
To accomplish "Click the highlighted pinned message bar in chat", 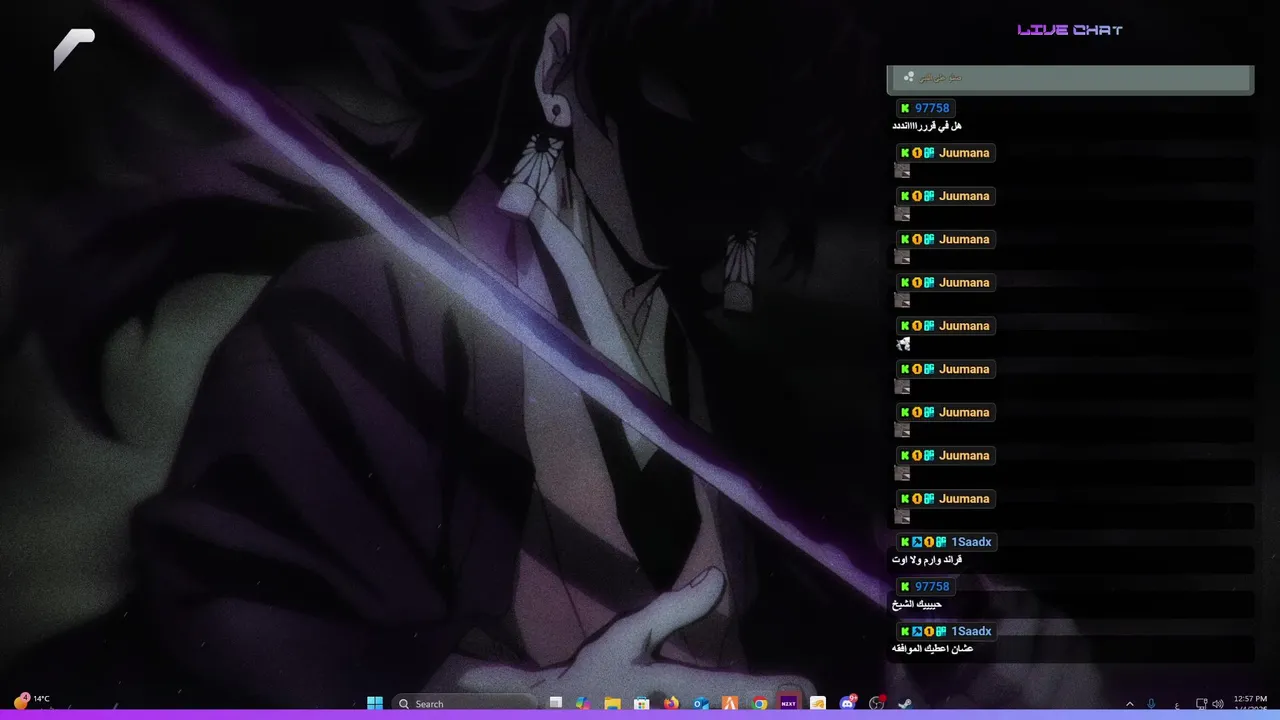I will pyautogui.click(x=1070, y=78).
